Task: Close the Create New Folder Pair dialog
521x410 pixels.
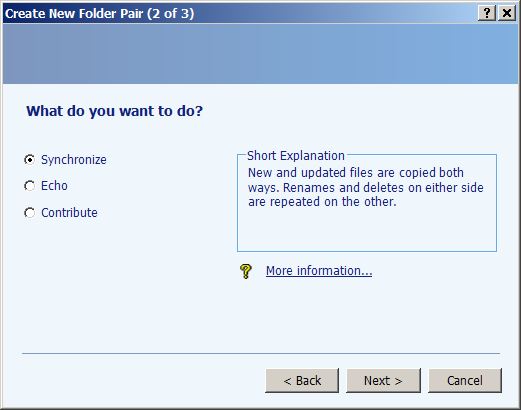Action: pos(507,13)
